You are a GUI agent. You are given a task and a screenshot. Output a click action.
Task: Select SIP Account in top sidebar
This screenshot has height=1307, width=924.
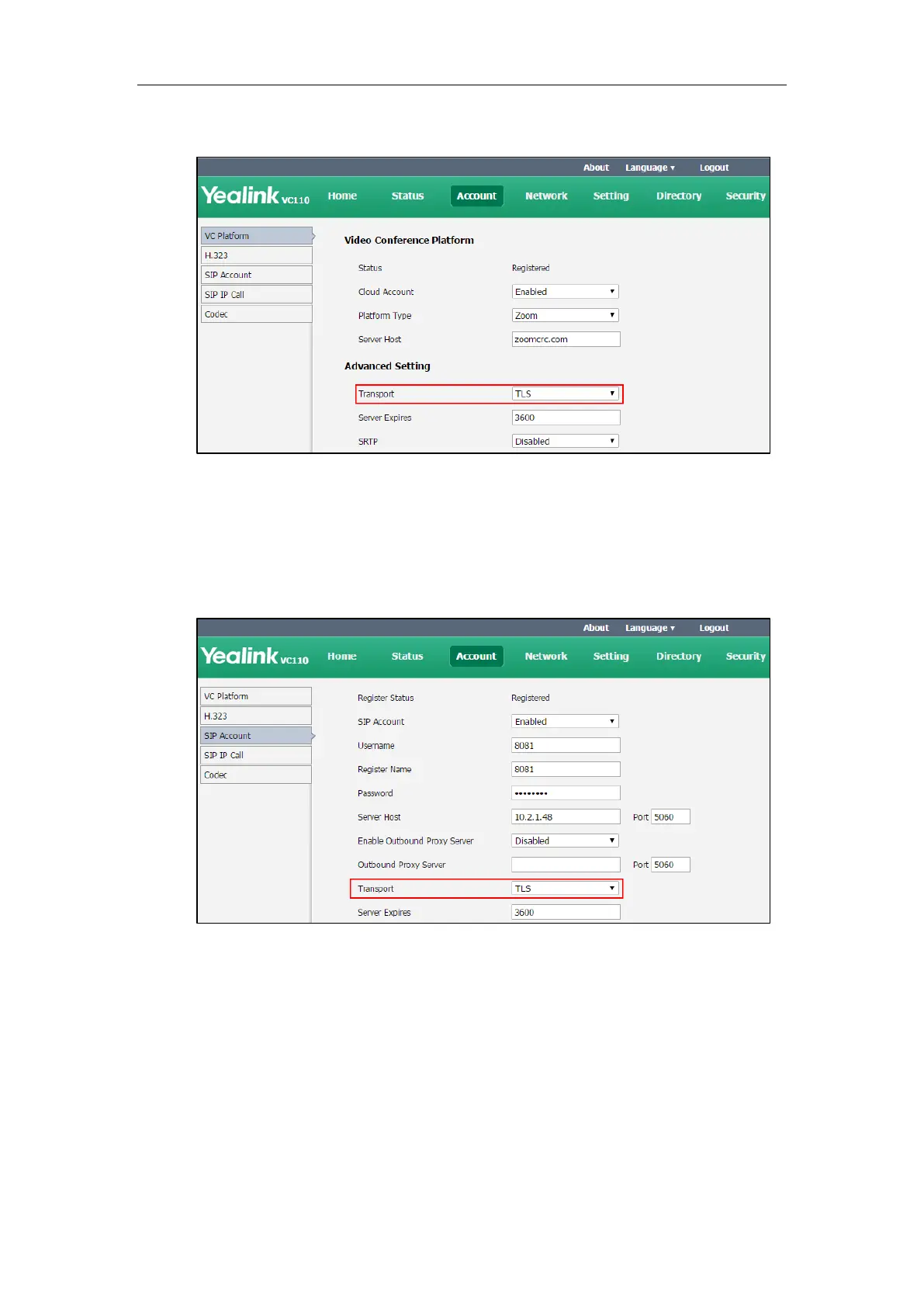[x=257, y=275]
